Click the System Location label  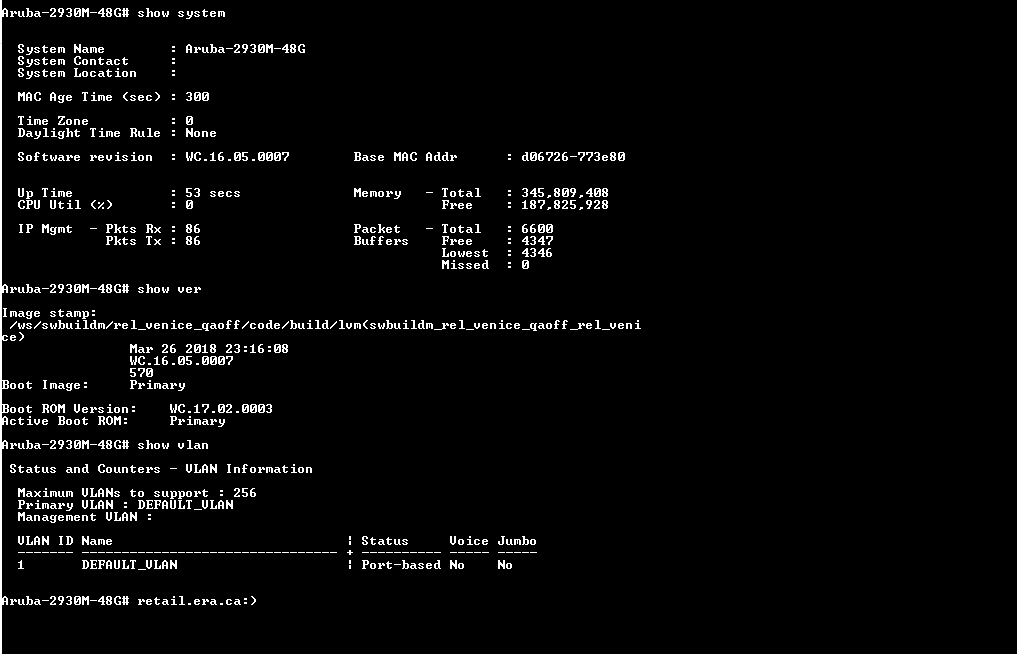click(x=77, y=73)
